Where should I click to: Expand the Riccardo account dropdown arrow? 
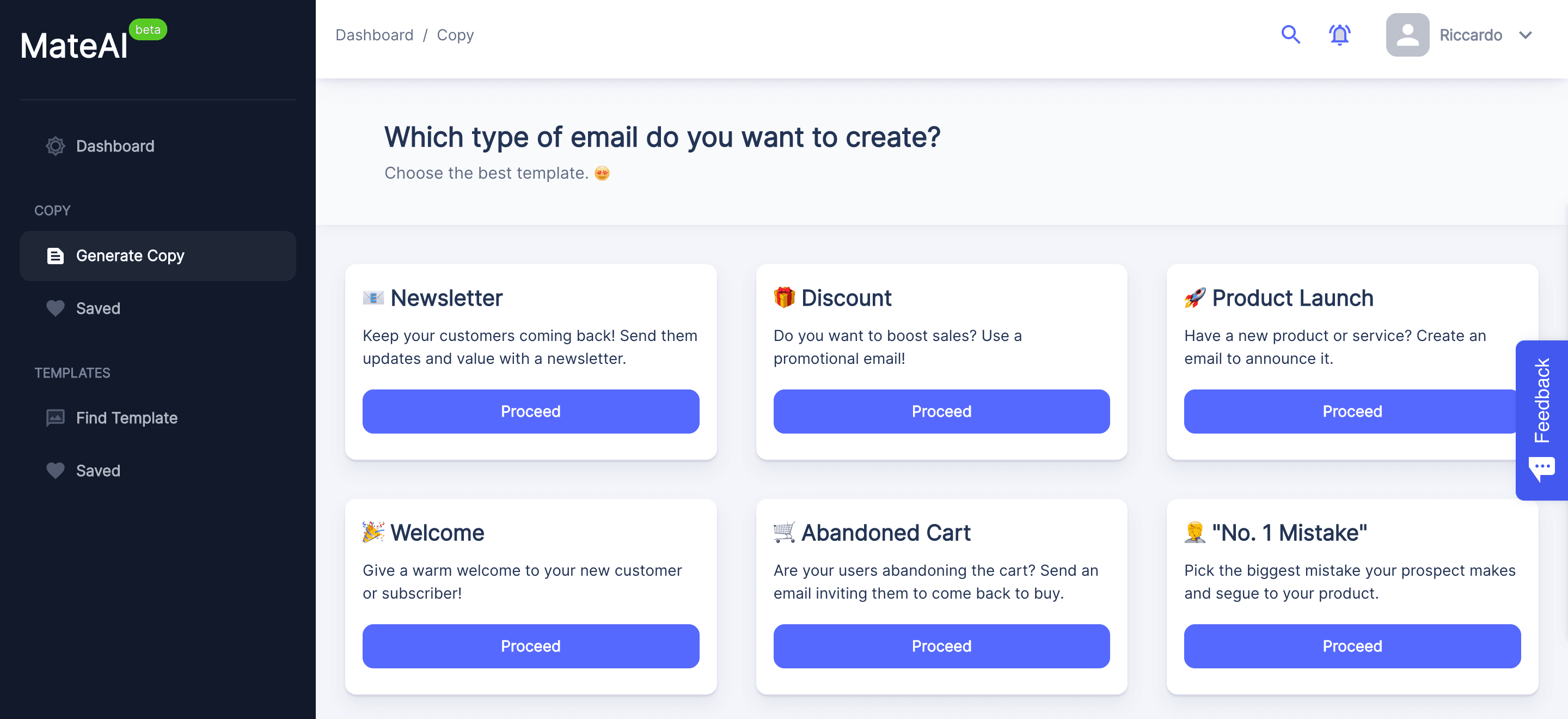tap(1526, 35)
